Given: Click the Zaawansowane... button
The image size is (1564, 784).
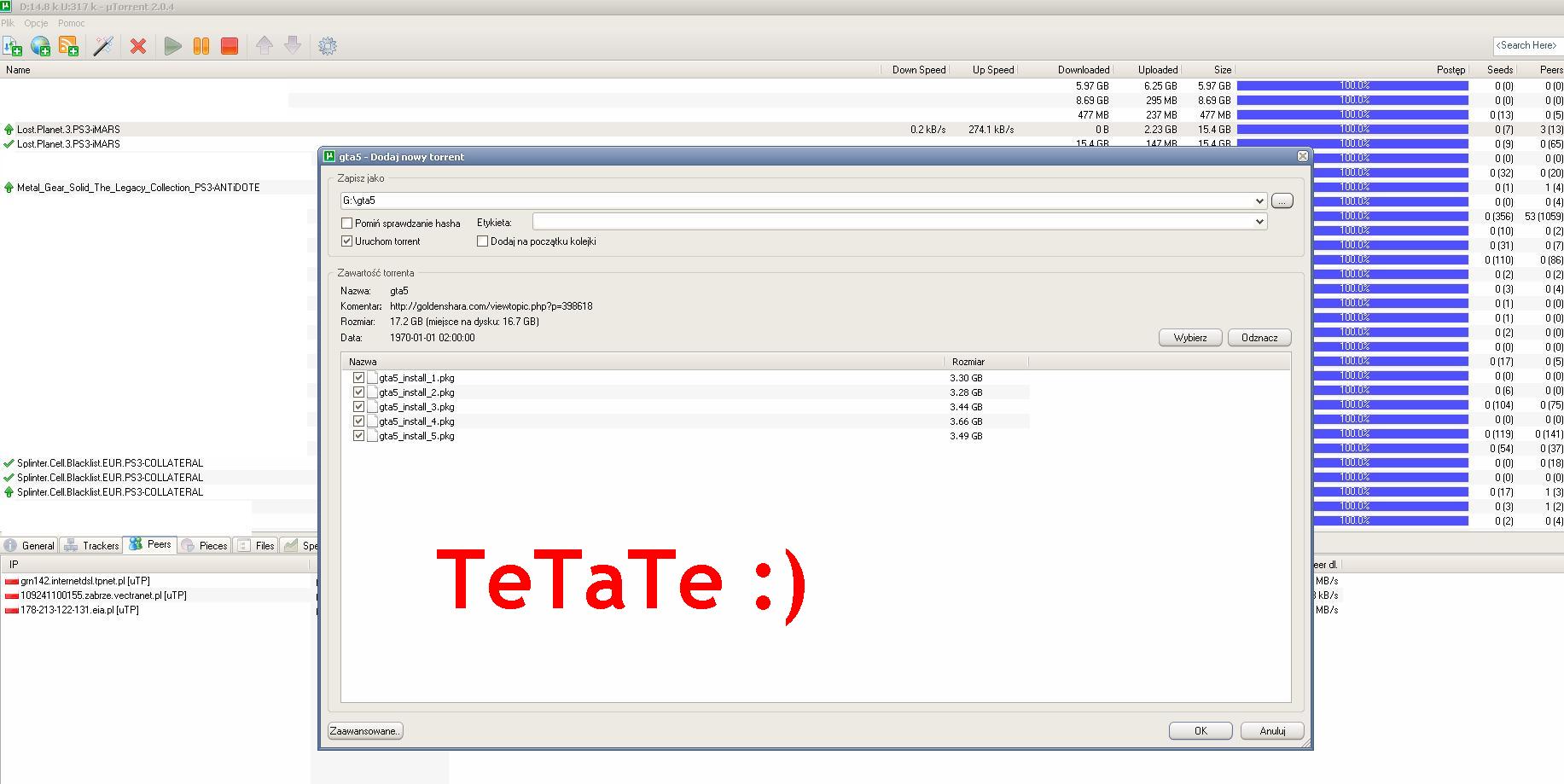Looking at the screenshot, I should coord(365,731).
